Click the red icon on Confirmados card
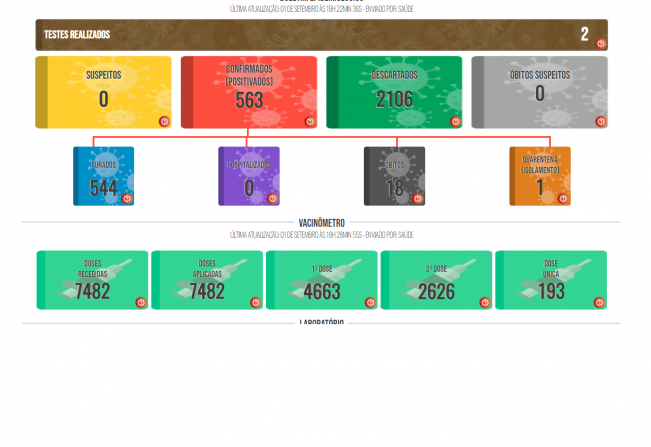The image size is (651, 447). (x=310, y=122)
